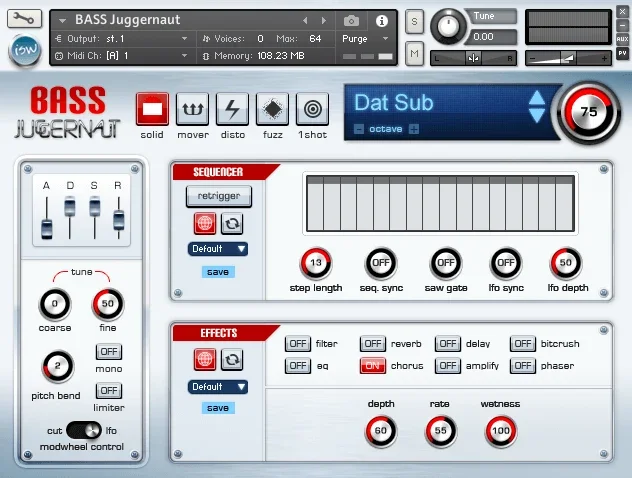Save the sequencer preset

218,272
